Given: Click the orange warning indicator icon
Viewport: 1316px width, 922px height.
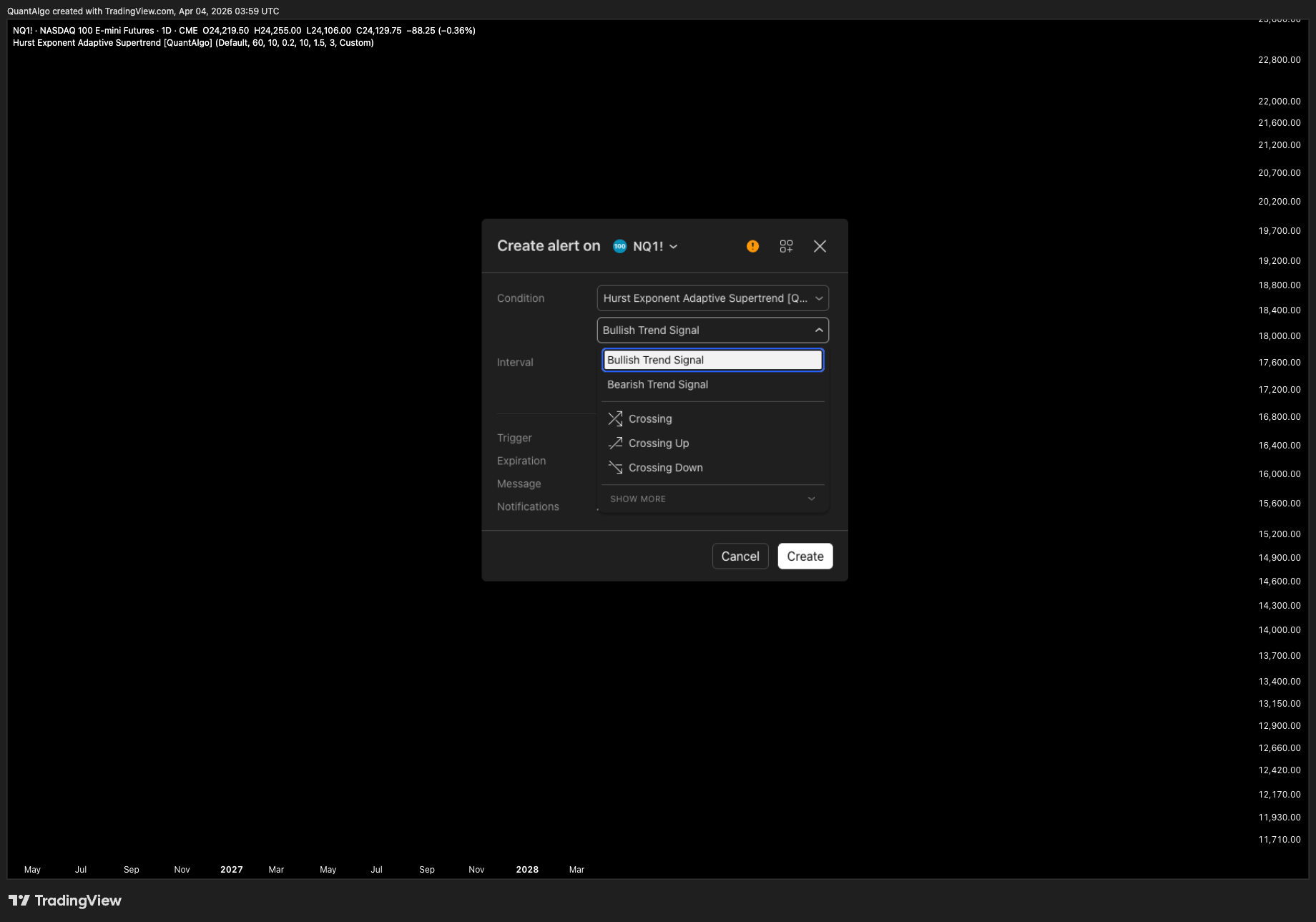Looking at the screenshot, I should [752, 246].
